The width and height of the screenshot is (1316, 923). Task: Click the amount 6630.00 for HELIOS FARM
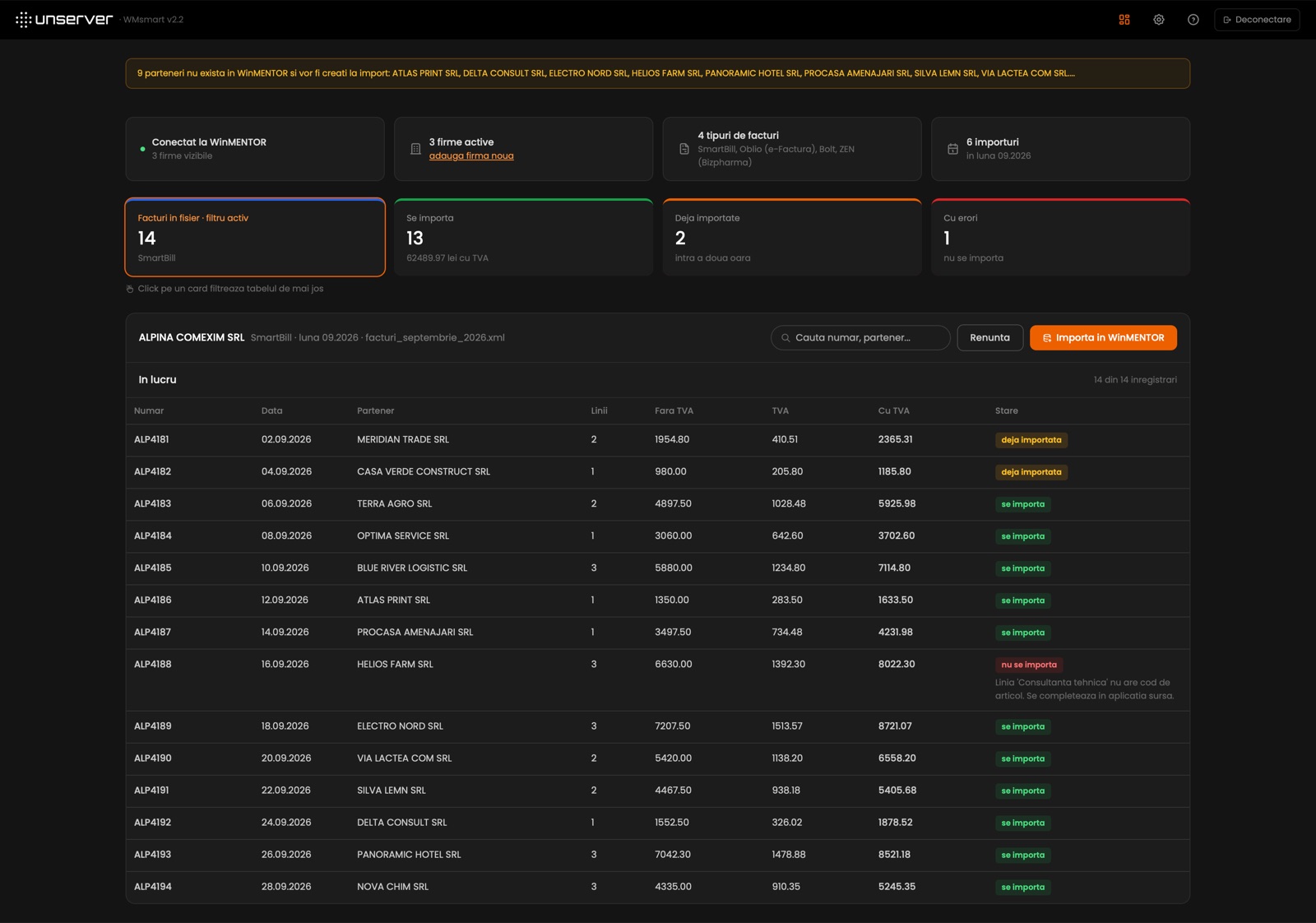pyautogui.click(x=674, y=665)
